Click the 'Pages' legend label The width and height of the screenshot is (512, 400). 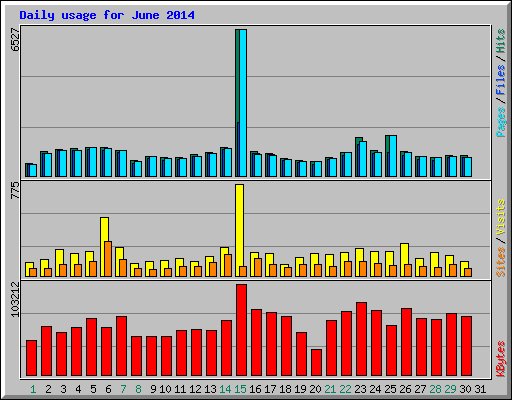click(x=501, y=122)
